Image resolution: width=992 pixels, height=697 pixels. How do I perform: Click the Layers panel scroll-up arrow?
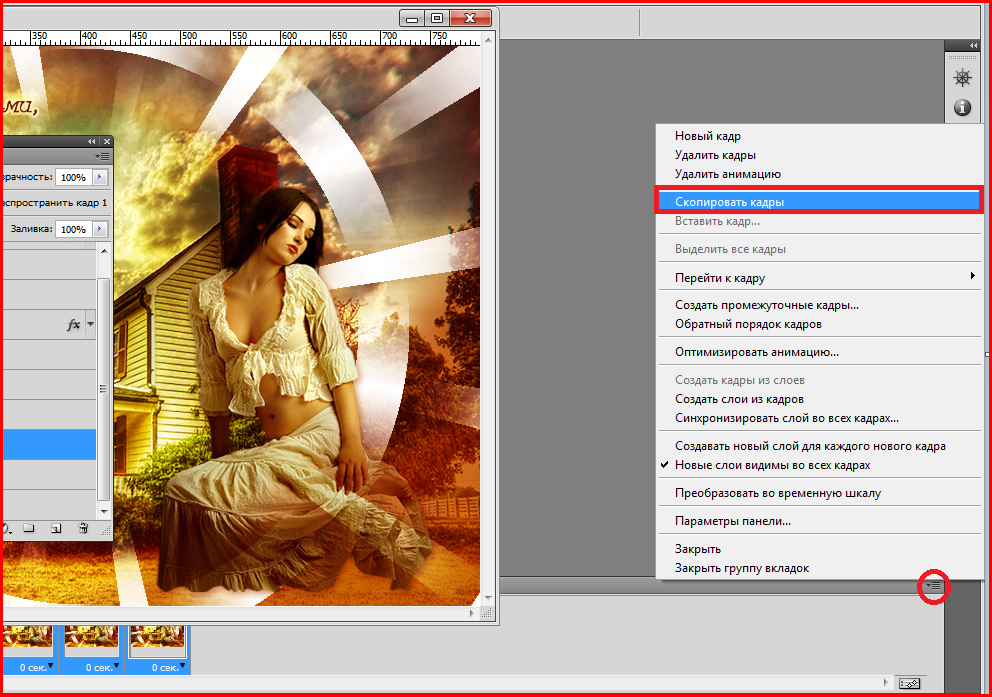tap(104, 250)
